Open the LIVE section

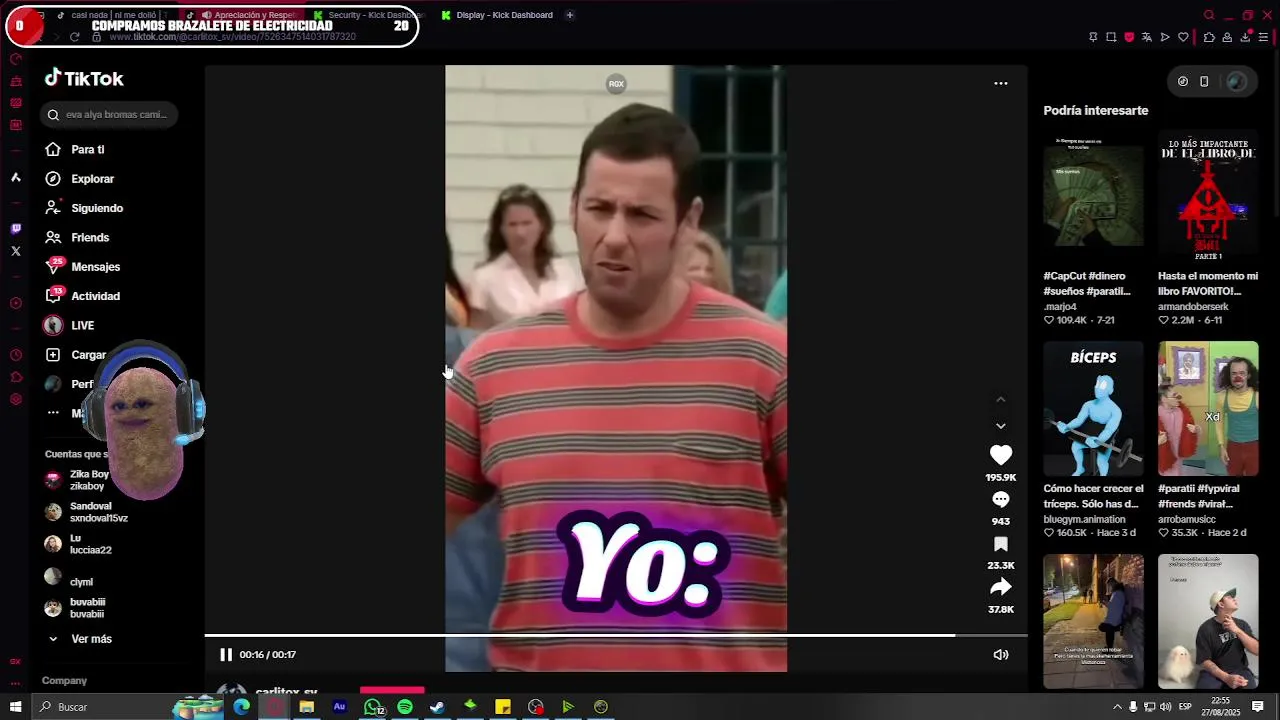point(69,325)
